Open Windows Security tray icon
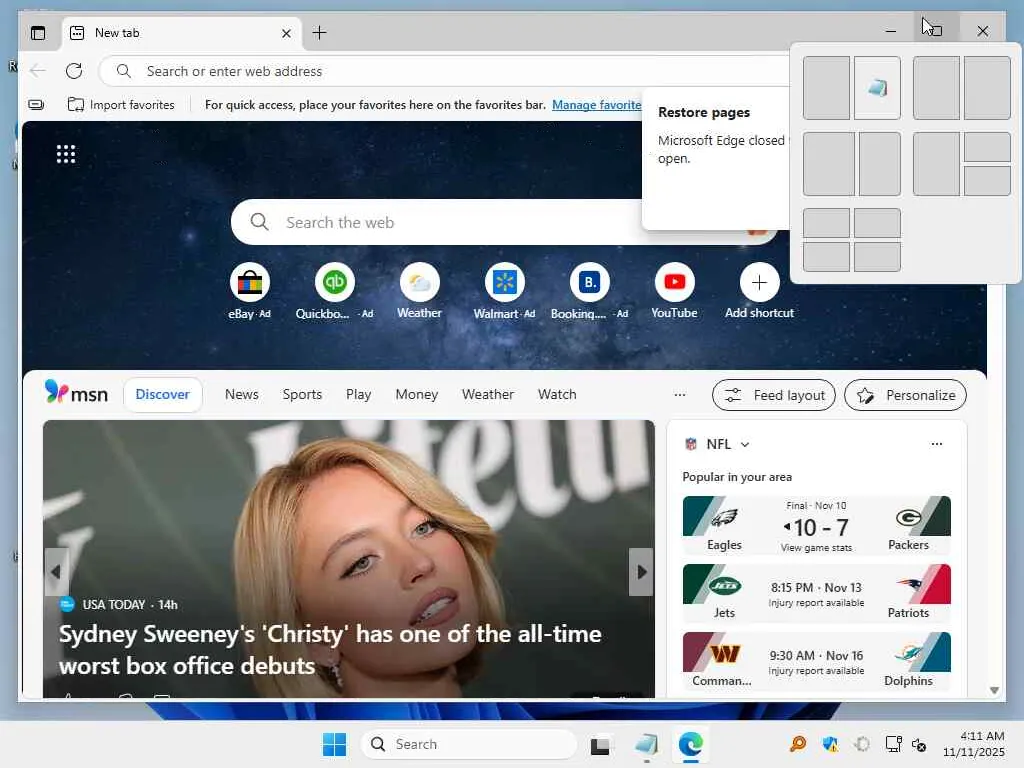This screenshot has width=1024, height=768. click(830, 744)
